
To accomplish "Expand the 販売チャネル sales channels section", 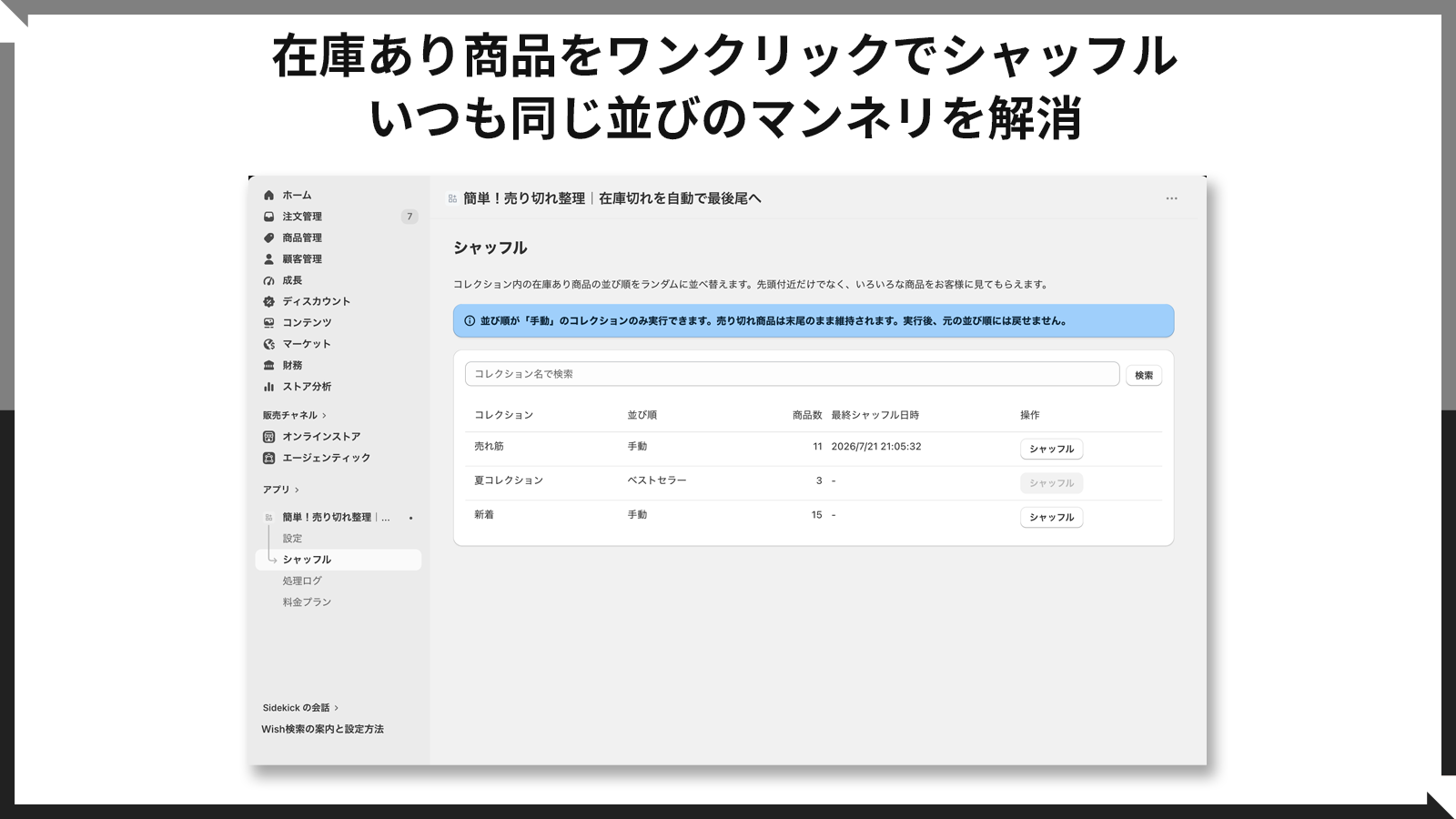I will click(x=294, y=415).
